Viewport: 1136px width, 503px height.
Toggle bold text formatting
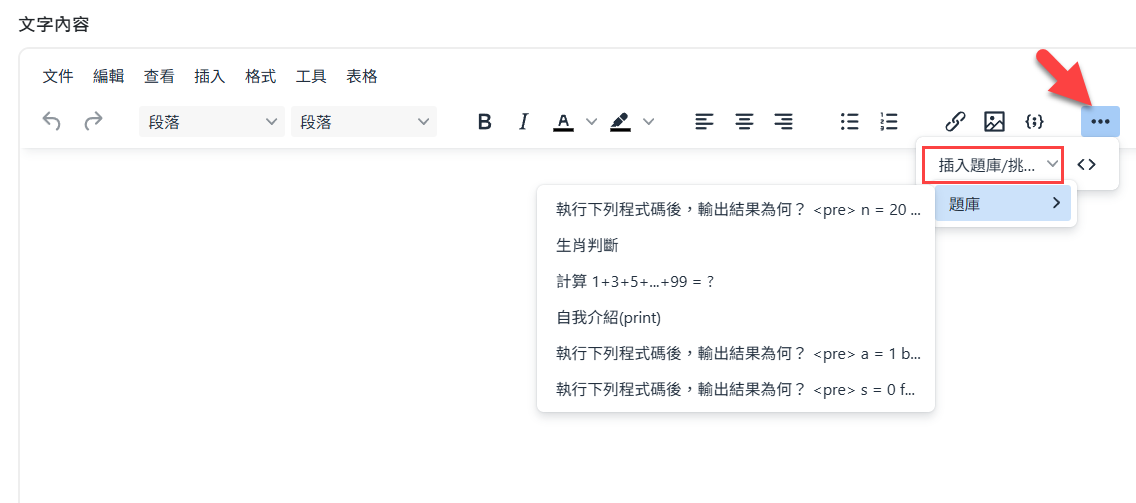click(x=485, y=122)
